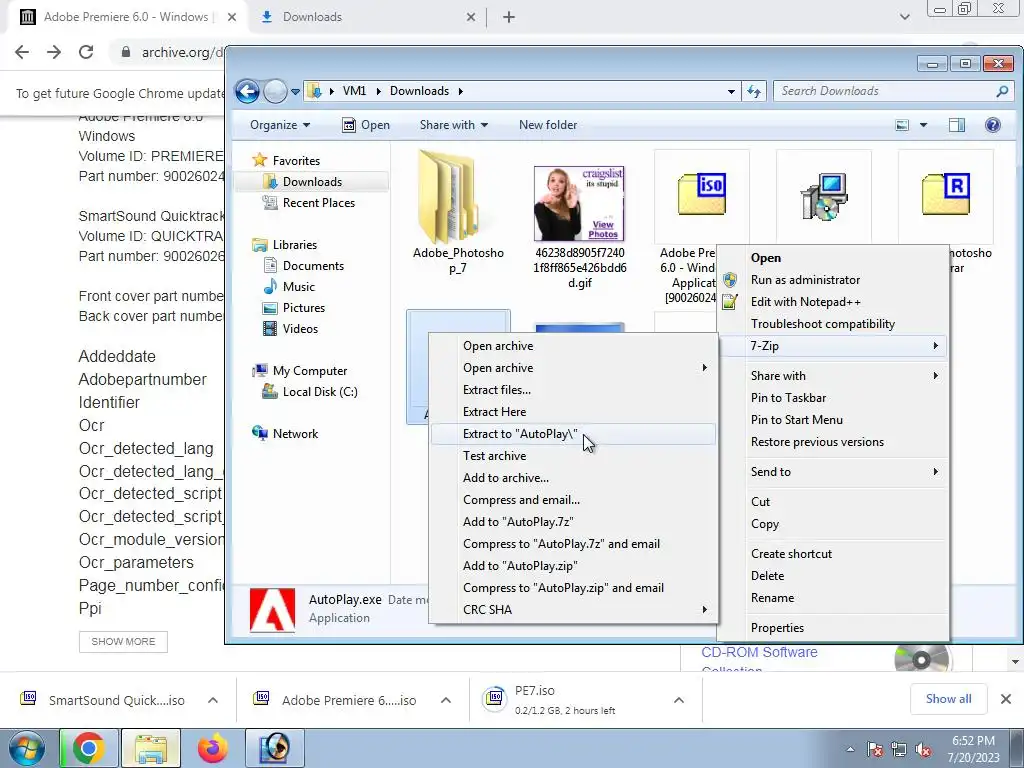Click the Explorer back navigation arrow
The width and height of the screenshot is (1024, 768).
(x=248, y=91)
